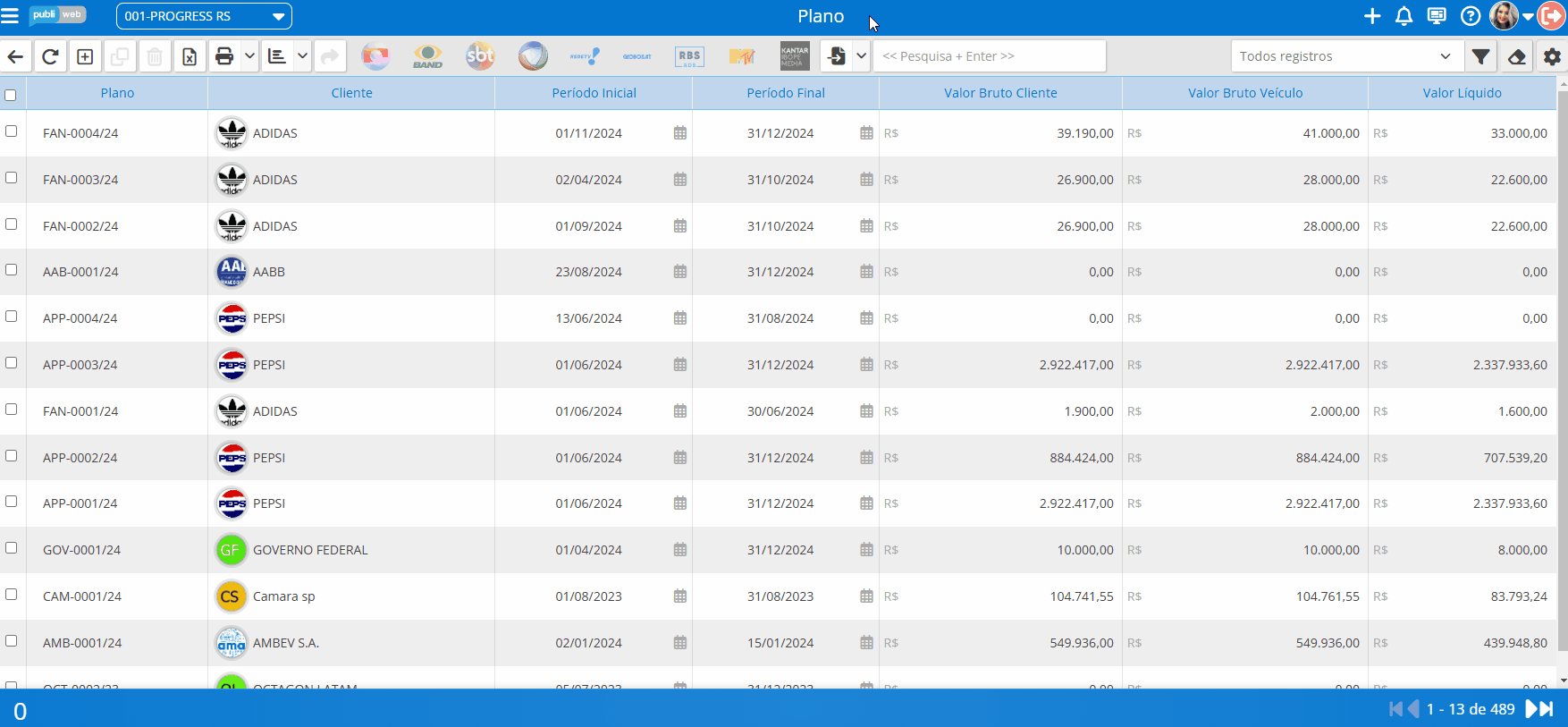Sort by the Cliente column header
1568x727 pixels.
coord(351,93)
